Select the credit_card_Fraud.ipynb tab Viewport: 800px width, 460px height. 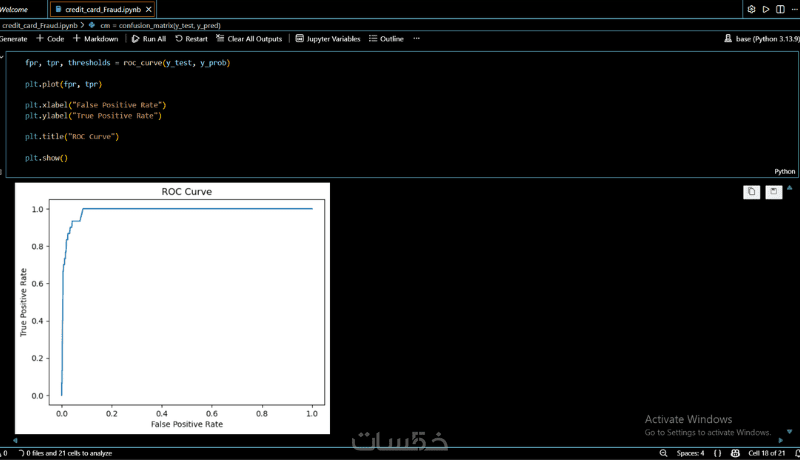pos(103,9)
